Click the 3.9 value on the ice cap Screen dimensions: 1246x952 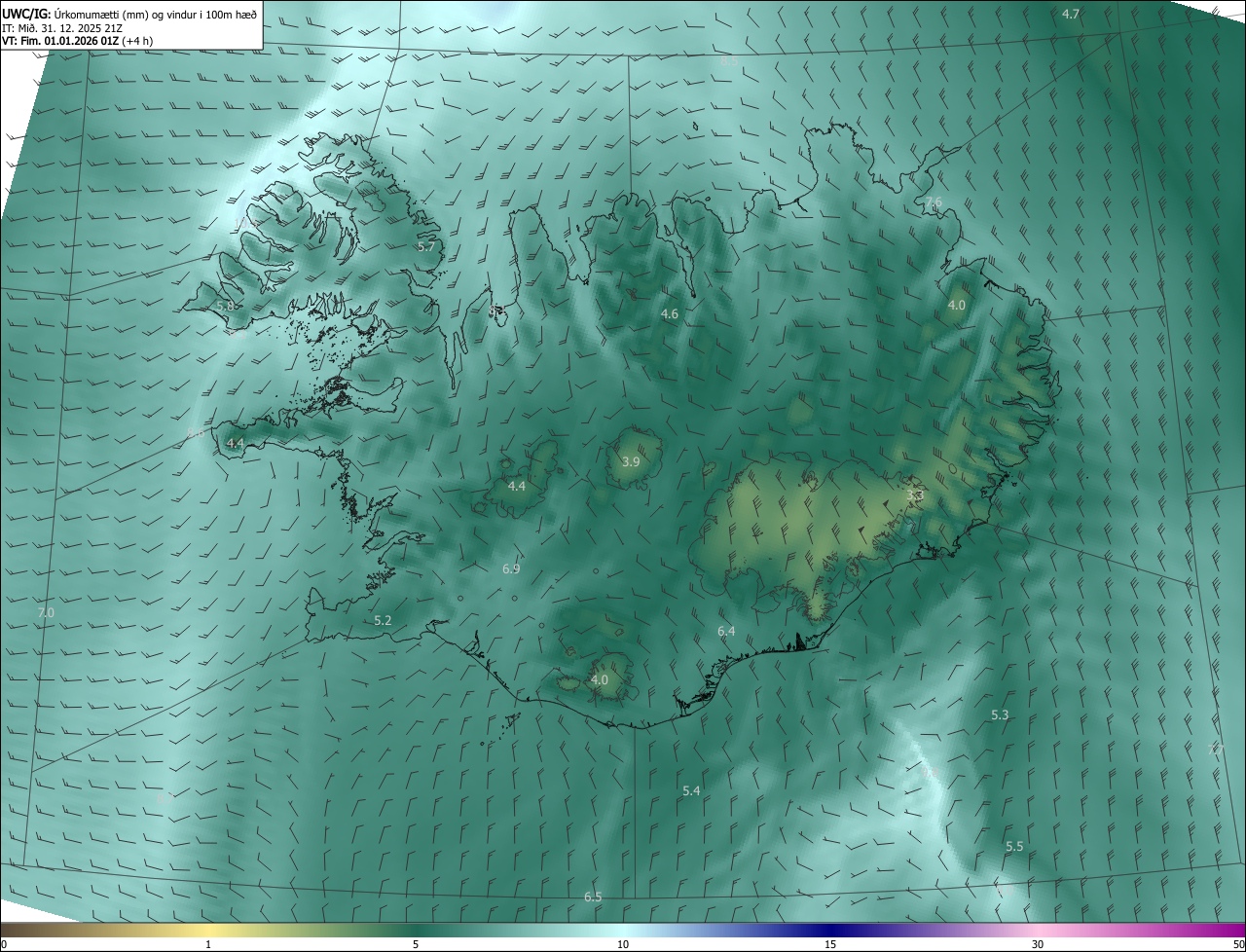tap(631, 461)
